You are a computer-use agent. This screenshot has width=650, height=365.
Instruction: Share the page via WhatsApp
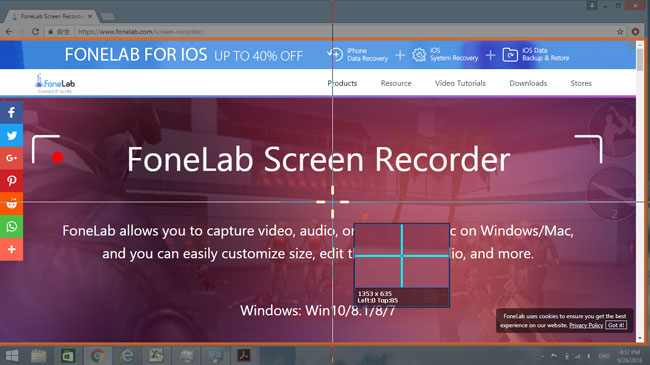tap(11, 226)
